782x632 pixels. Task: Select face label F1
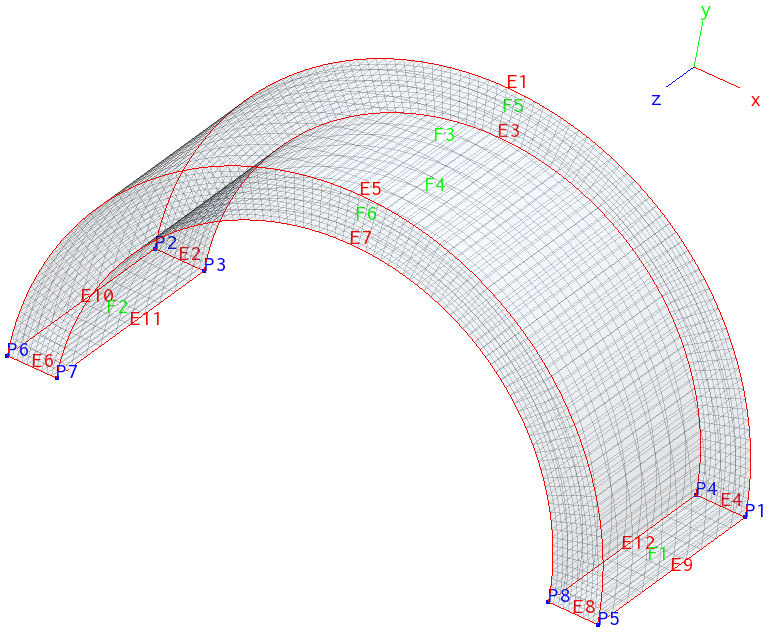(x=657, y=554)
